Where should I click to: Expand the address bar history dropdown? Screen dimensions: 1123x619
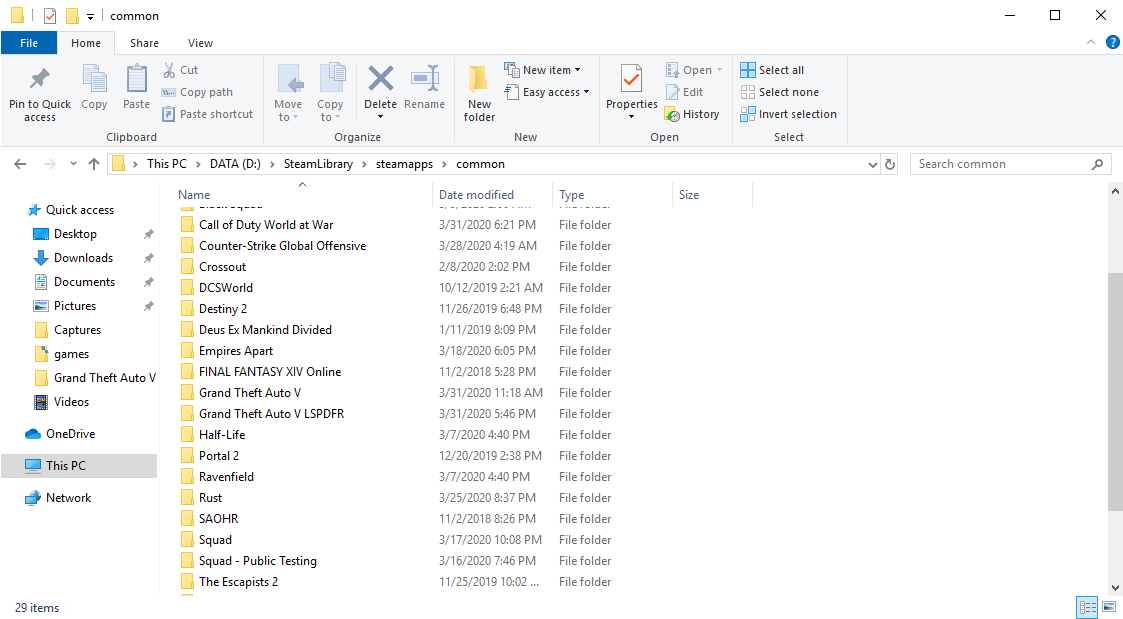(872, 164)
